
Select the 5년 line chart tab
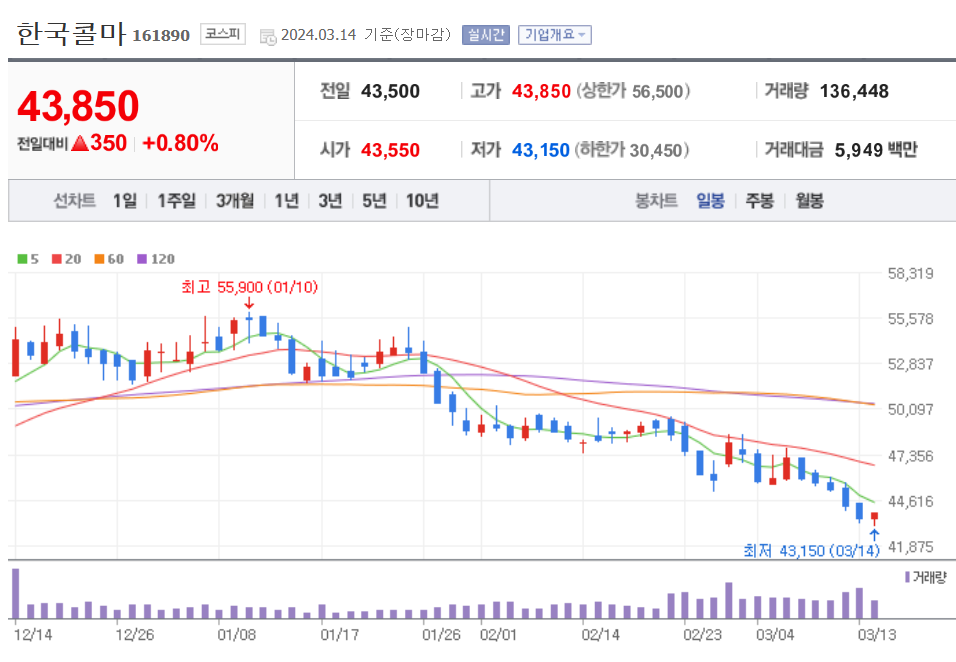pos(374,201)
